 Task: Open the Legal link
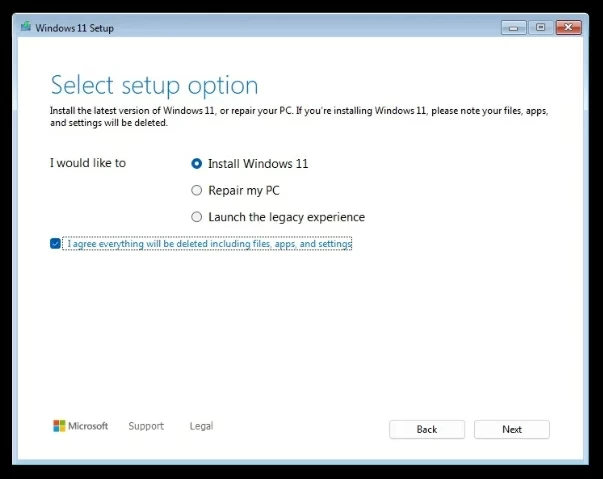201,426
